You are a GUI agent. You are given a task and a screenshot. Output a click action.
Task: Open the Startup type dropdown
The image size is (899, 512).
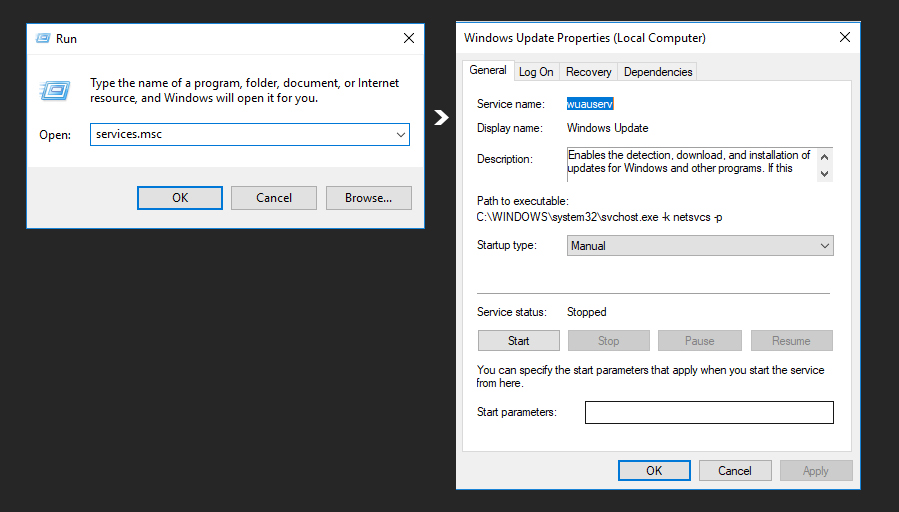[x=700, y=245]
